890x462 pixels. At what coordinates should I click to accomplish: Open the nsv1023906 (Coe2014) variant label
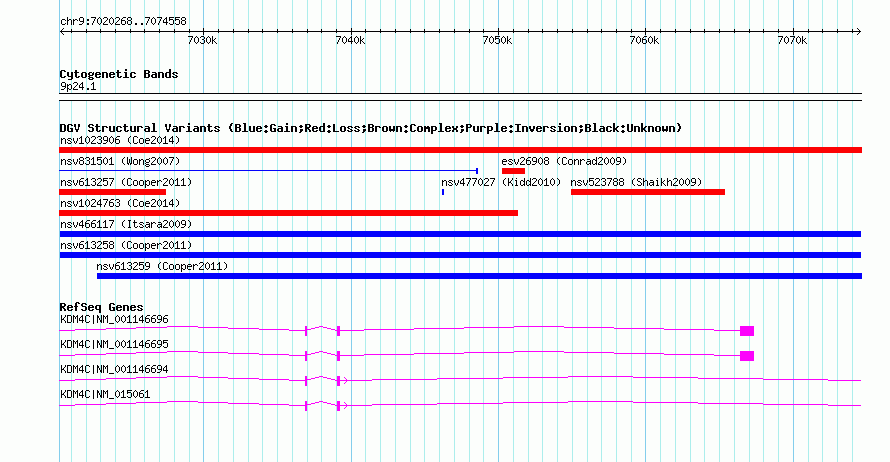tap(120, 140)
